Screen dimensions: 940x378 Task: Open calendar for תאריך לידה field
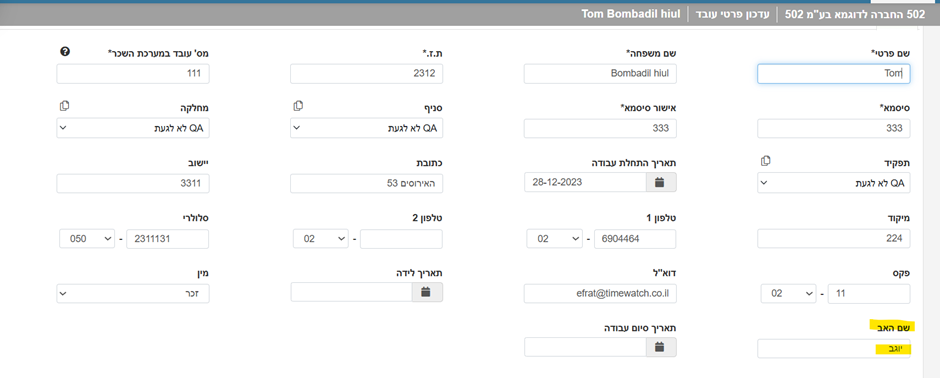[x=427, y=292]
